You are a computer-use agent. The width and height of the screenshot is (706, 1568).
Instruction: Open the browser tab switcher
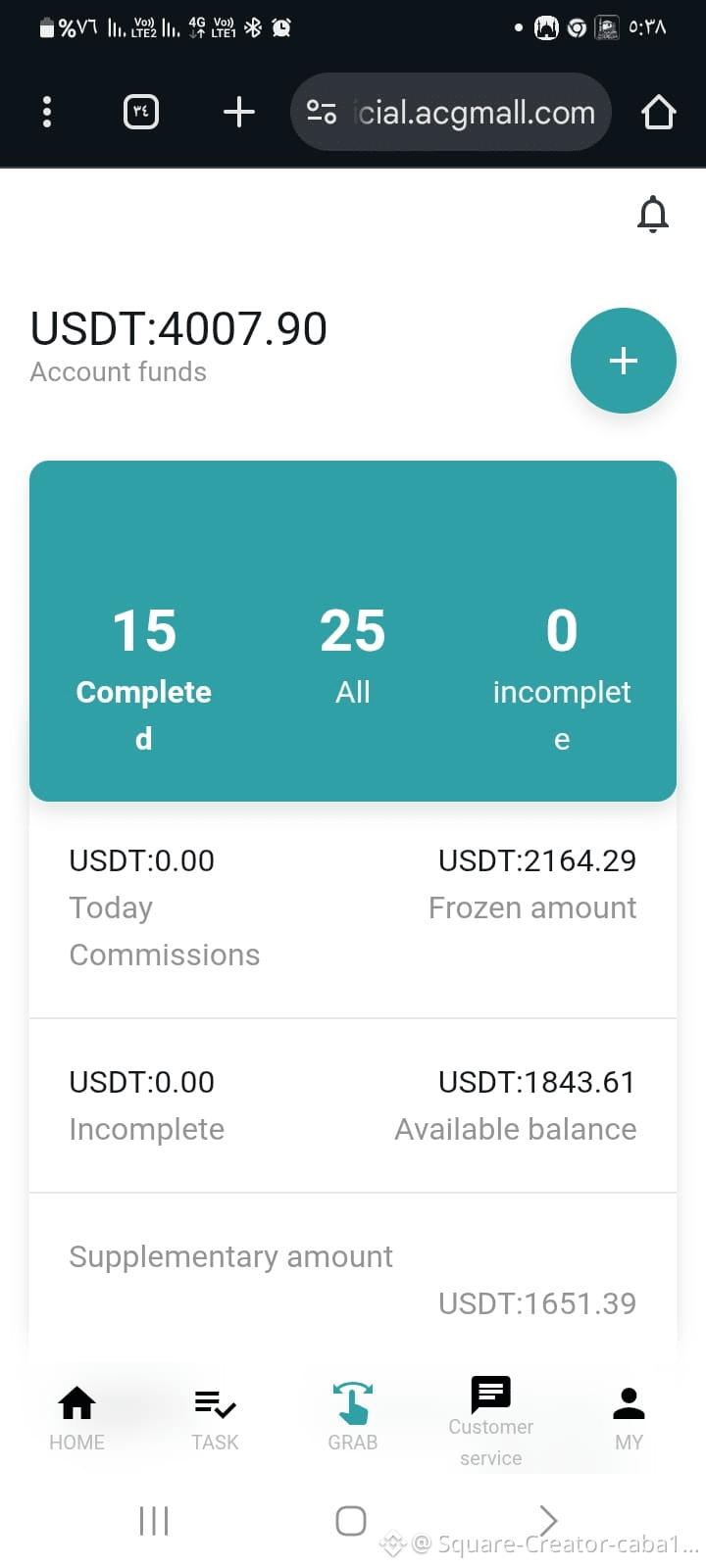point(141,112)
